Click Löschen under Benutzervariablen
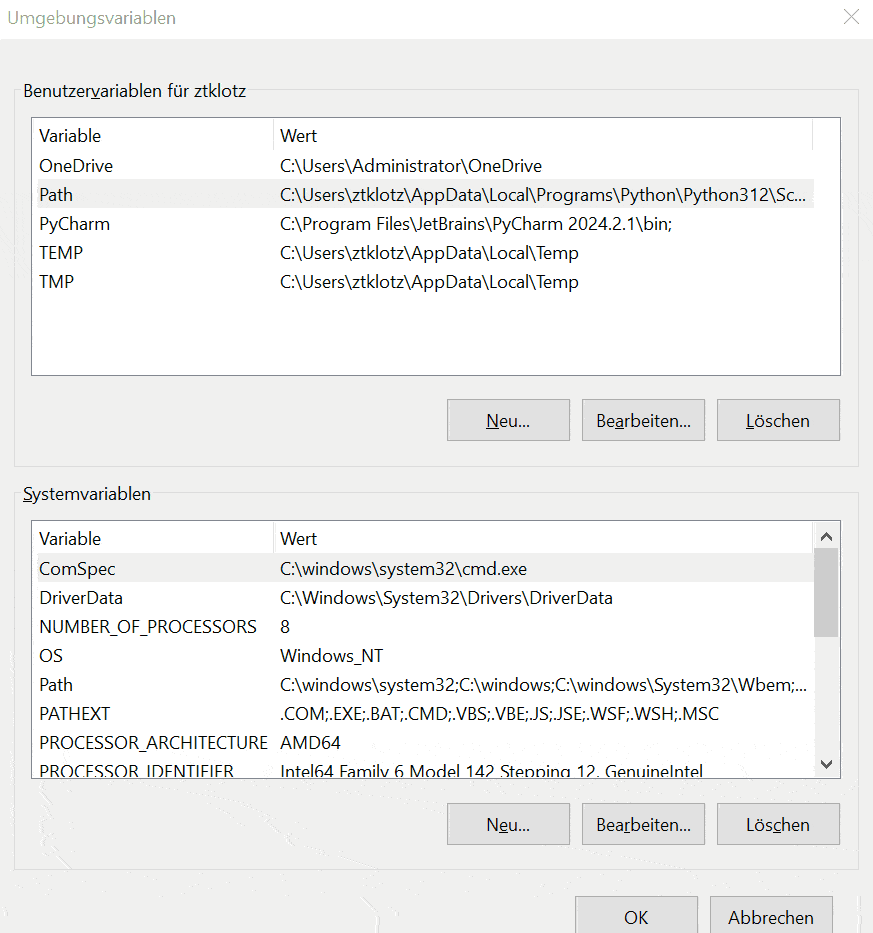Image resolution: width=873 pixels, height=933 pixels. [x=778, y=421]
